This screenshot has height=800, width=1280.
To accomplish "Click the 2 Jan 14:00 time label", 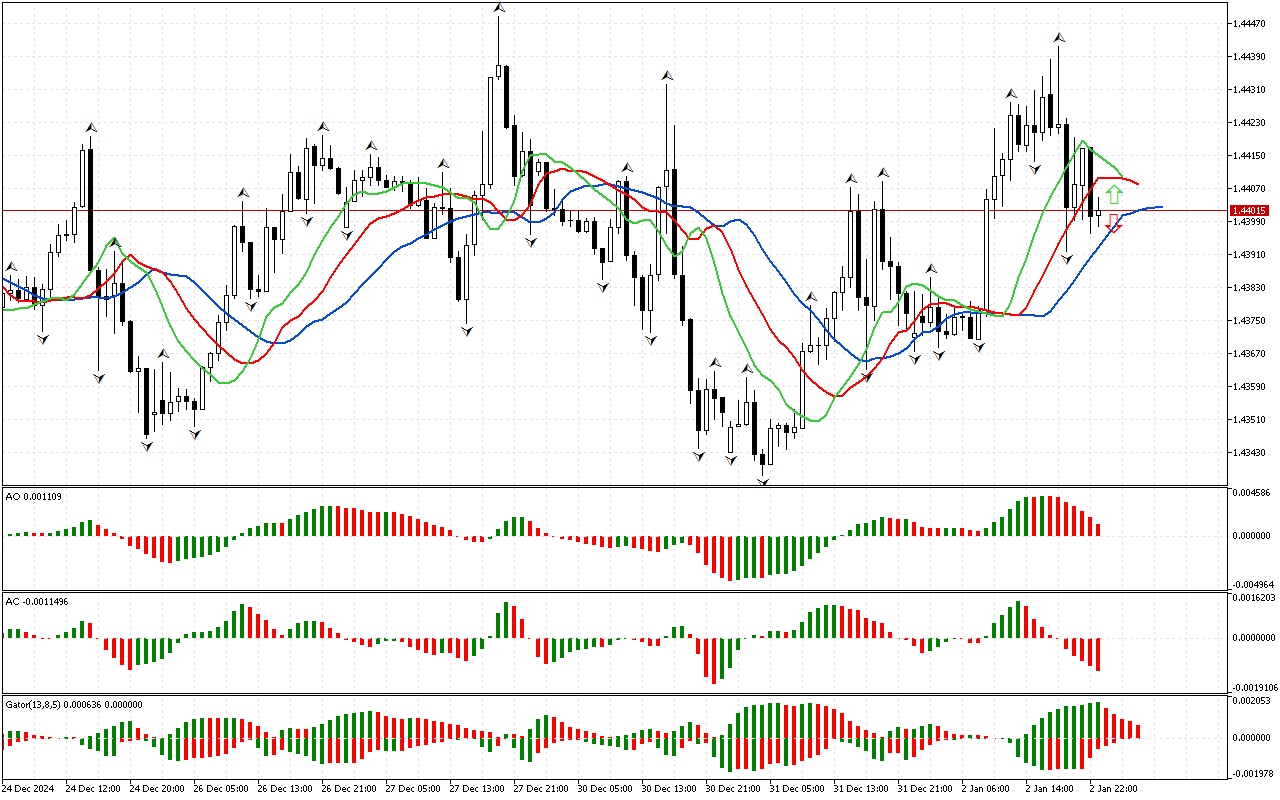I will 1051,788.
